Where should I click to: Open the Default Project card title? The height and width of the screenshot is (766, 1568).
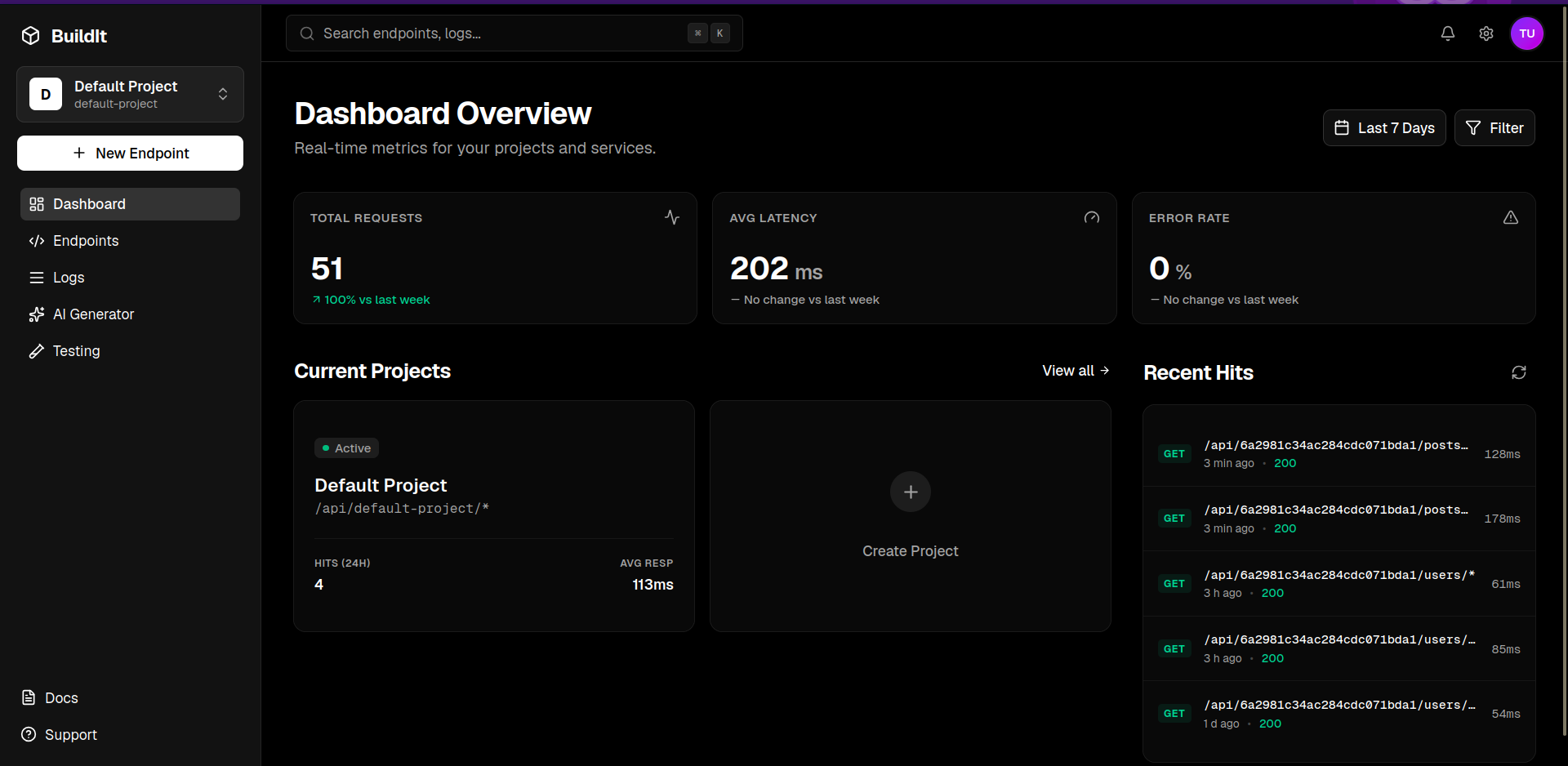pos(381,485)
